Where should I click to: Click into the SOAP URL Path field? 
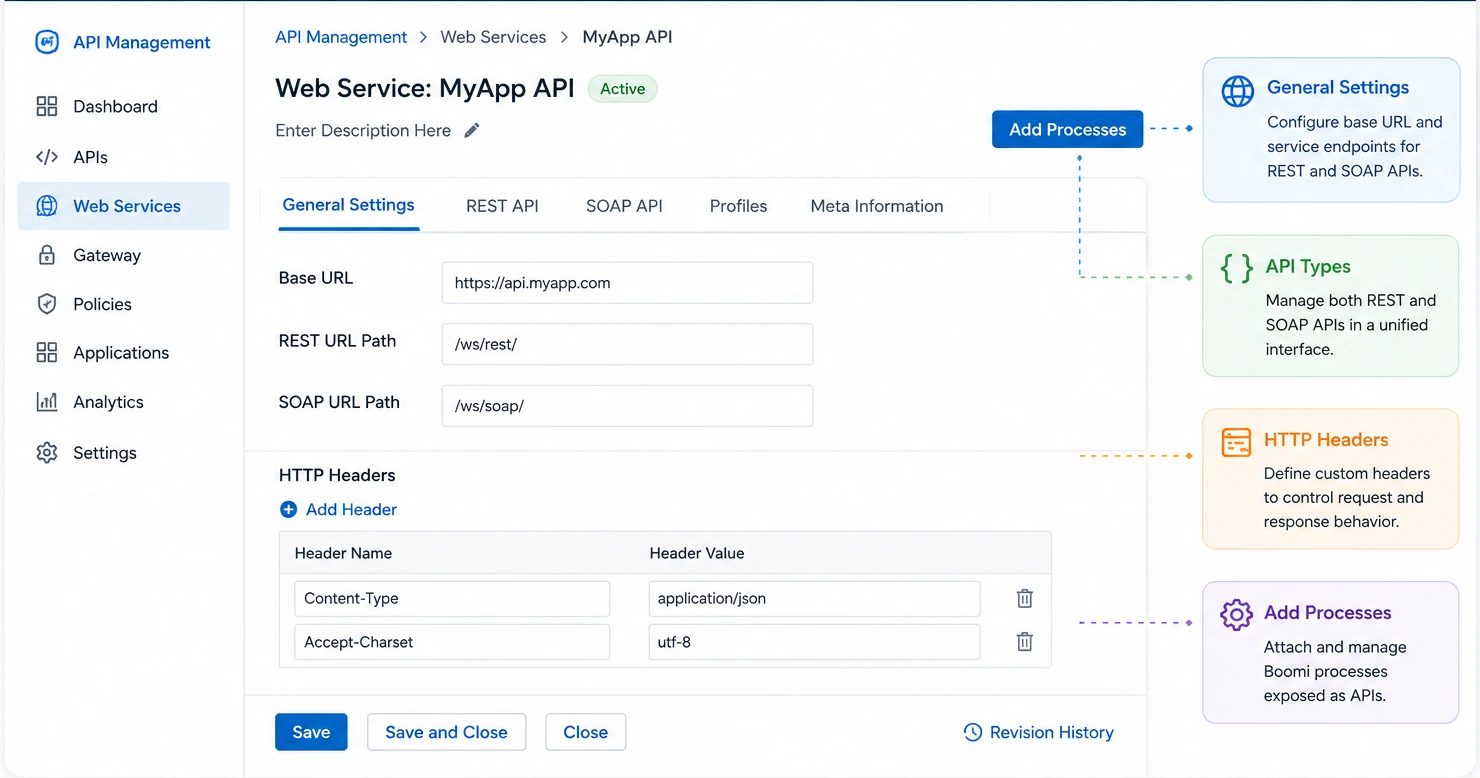tap(627, 406)
